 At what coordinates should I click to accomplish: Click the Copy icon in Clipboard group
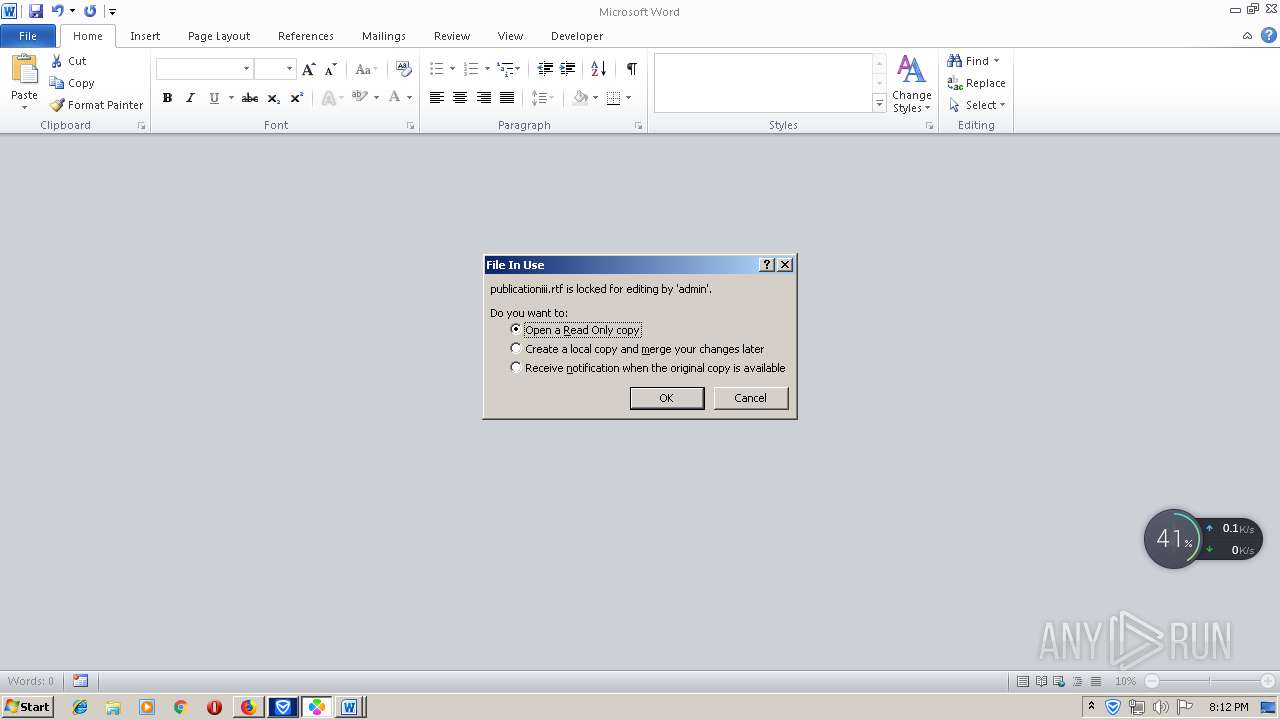[57, 83]
